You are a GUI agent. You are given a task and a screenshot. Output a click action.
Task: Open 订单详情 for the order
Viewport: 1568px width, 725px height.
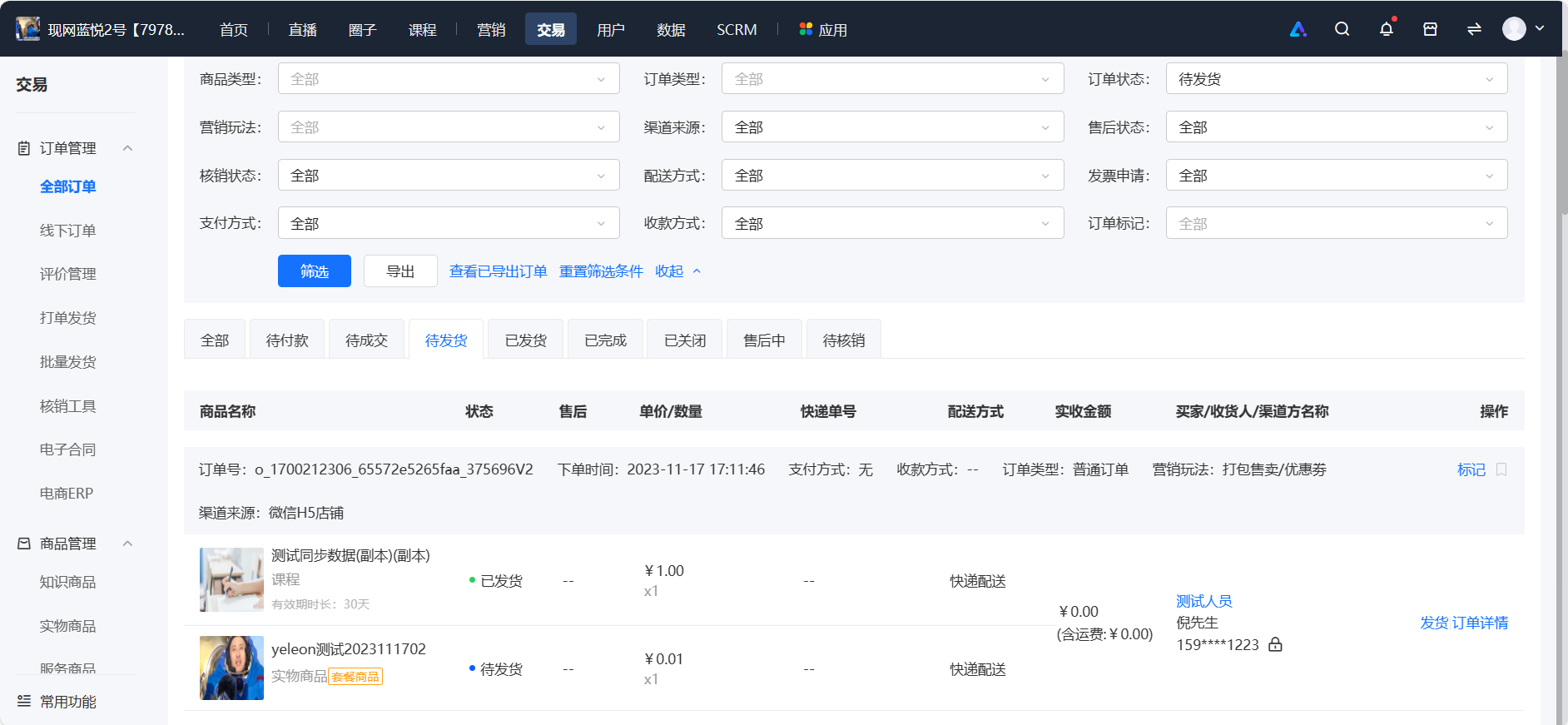click(1481, 623)
